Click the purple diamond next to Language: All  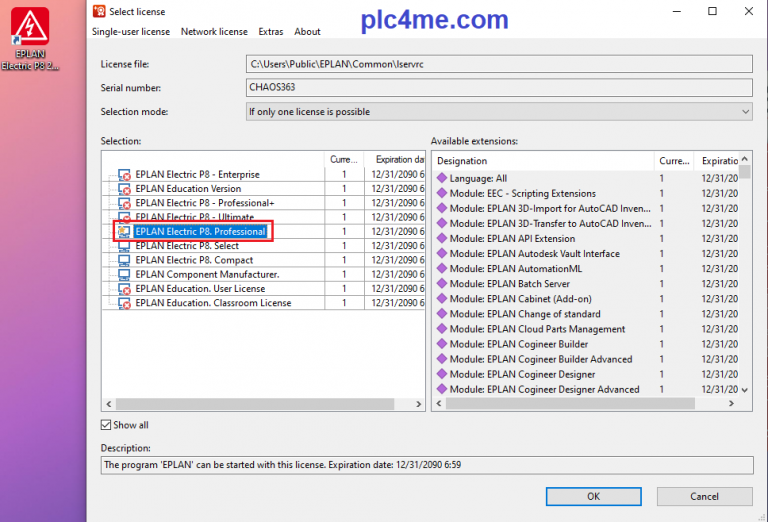(x=441, y=178)
